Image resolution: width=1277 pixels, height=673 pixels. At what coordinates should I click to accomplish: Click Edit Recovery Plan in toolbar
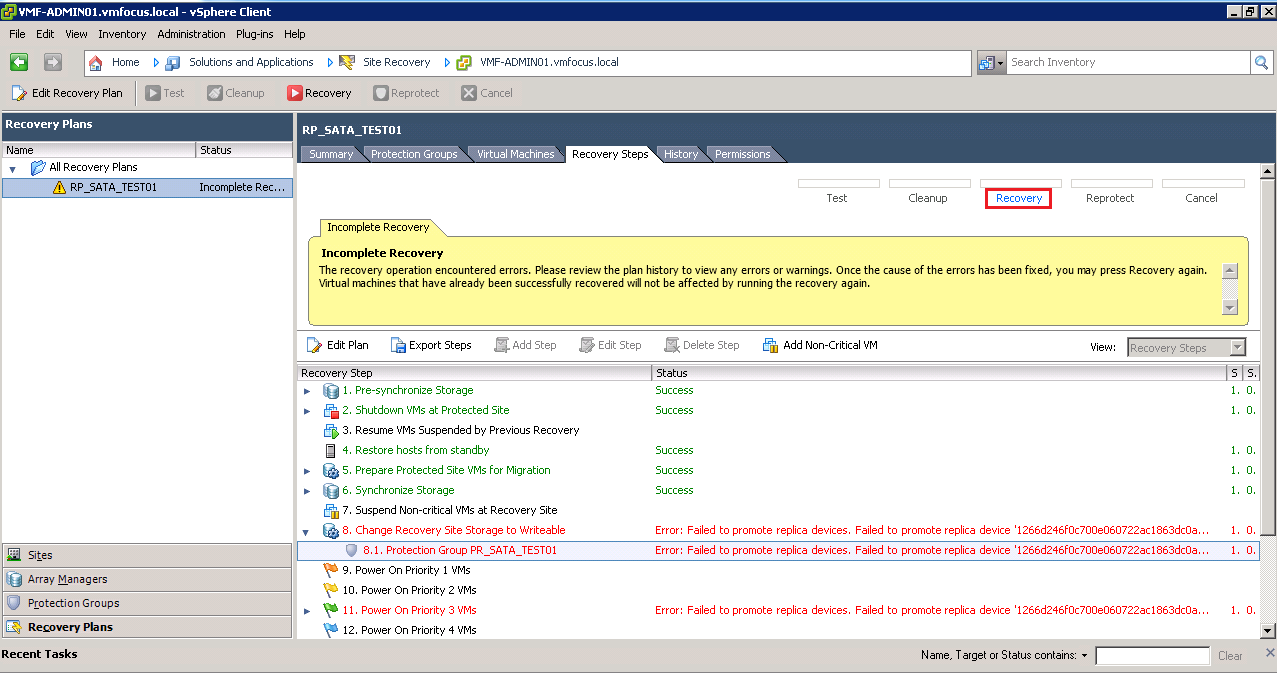(67, 93)
